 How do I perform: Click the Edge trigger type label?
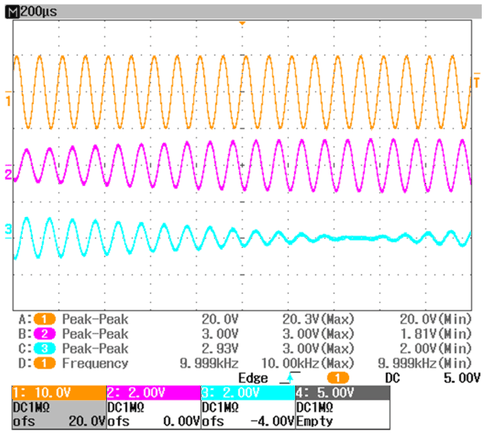click(253, 378)
